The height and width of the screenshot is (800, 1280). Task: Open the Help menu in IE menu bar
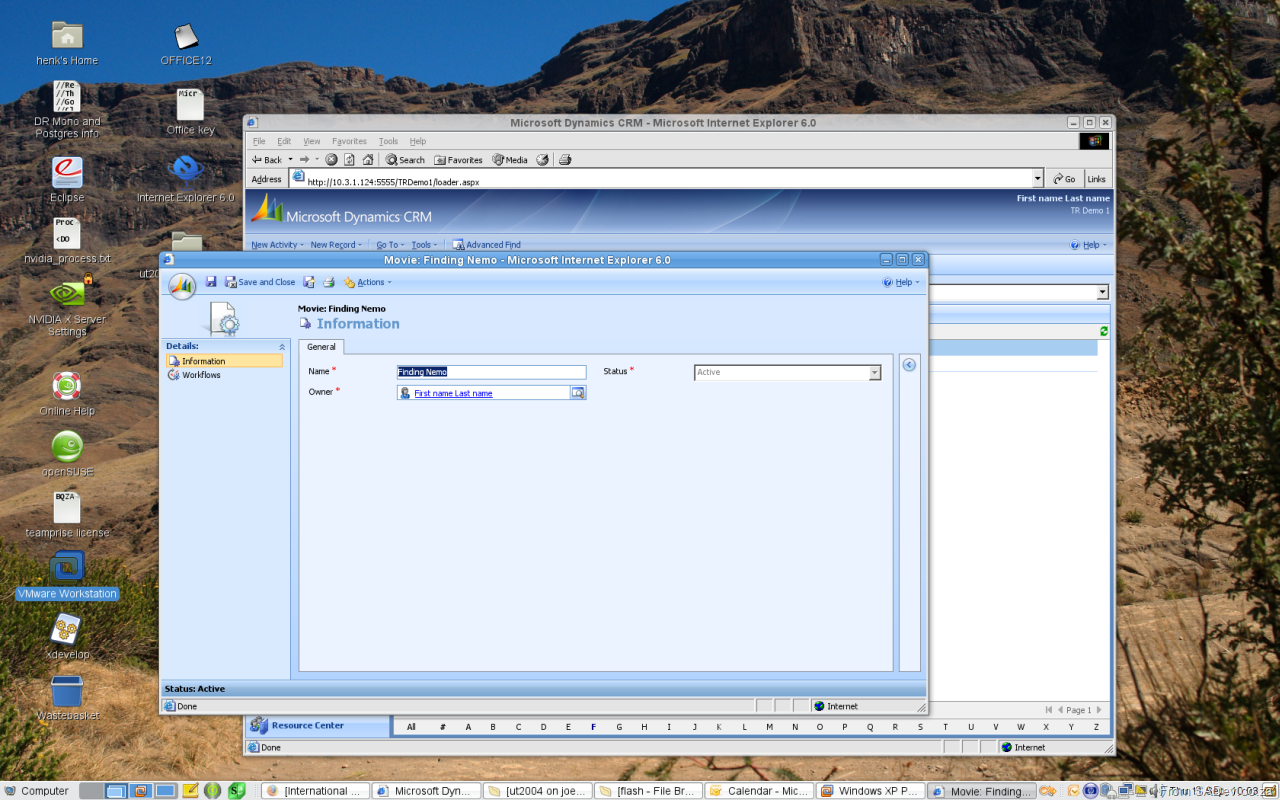[x=418, y=141]
